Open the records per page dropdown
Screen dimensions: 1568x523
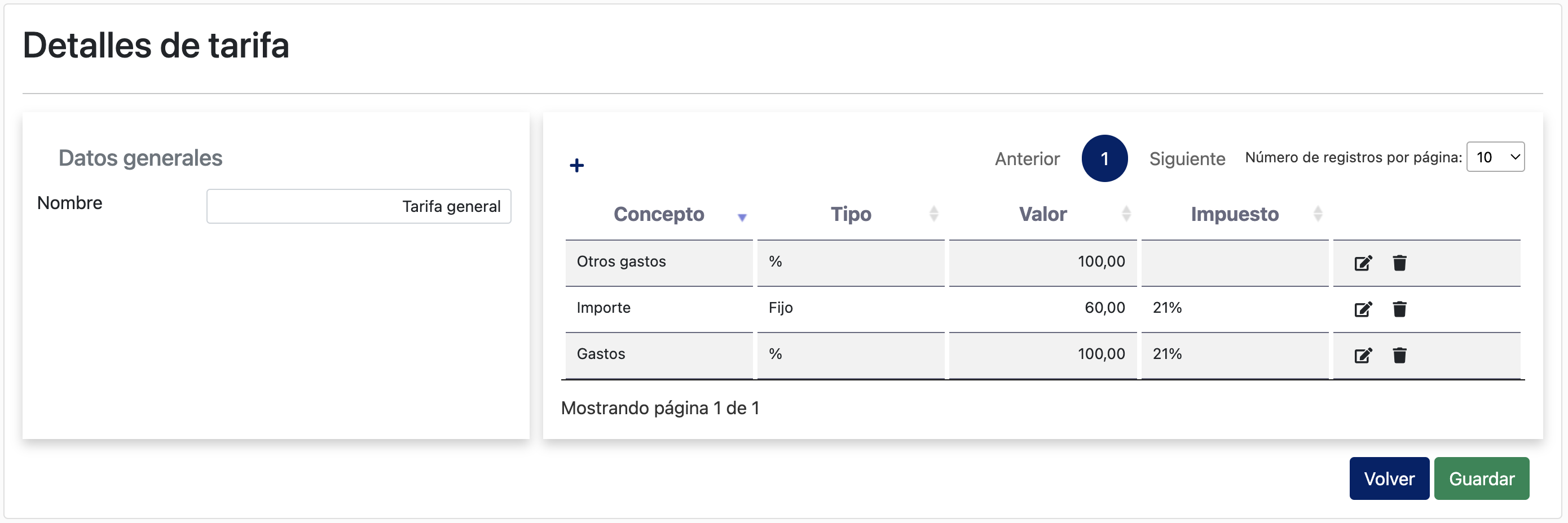tap(1495, 157)
